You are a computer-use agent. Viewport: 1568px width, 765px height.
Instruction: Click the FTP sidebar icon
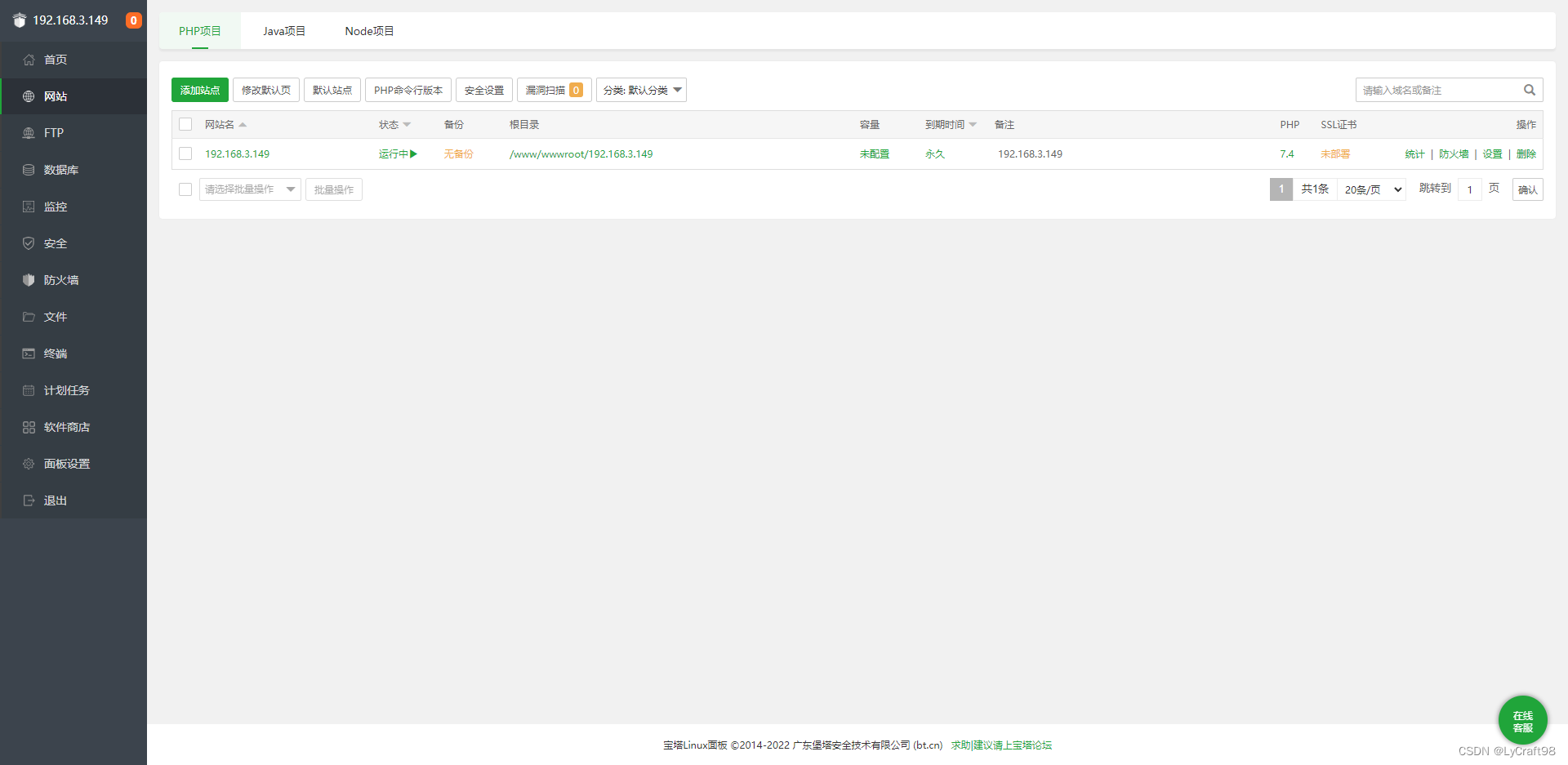(29, 133)
